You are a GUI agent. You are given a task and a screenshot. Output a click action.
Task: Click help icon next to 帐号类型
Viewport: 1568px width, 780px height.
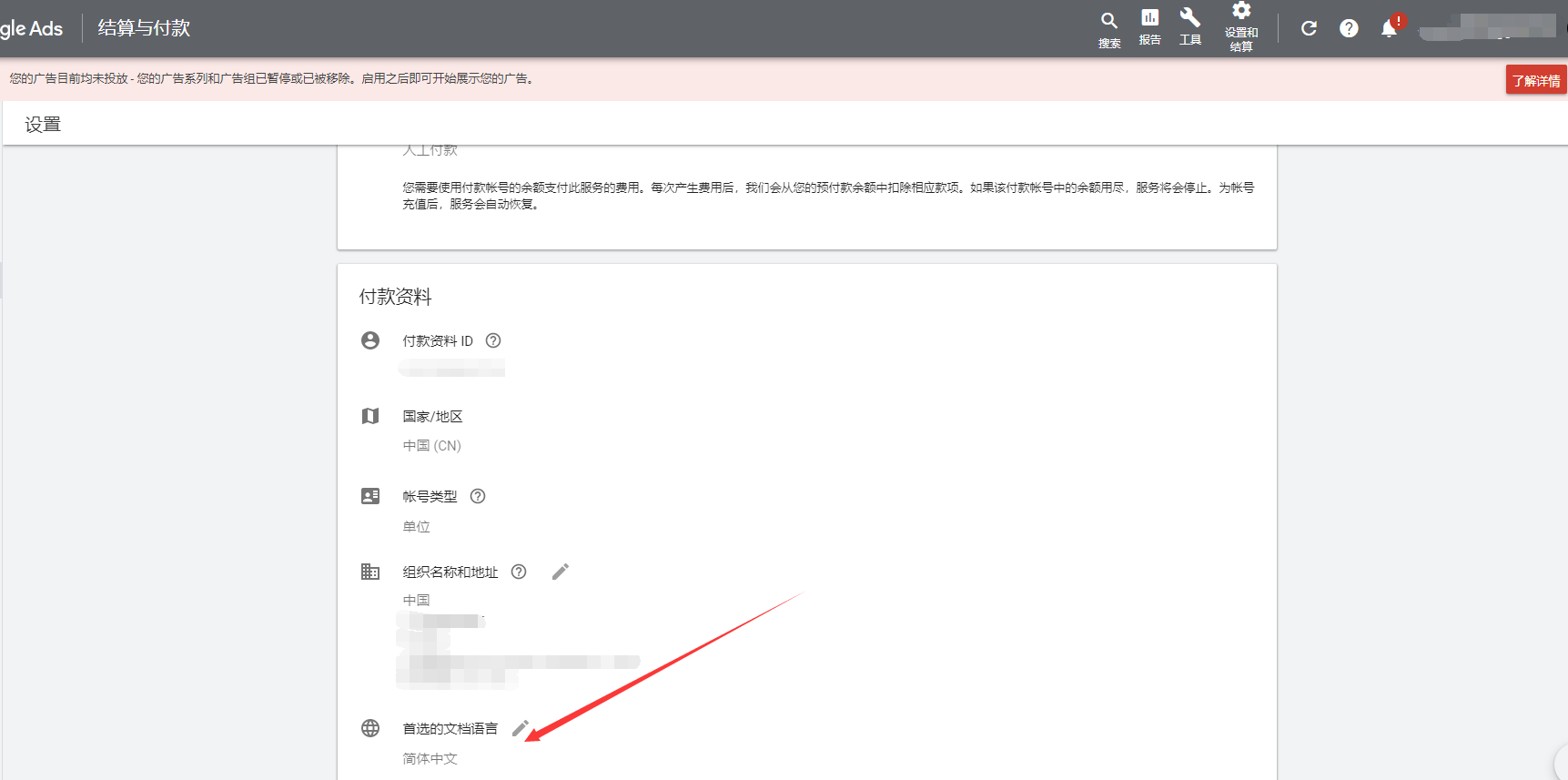[x=478, y=496]
